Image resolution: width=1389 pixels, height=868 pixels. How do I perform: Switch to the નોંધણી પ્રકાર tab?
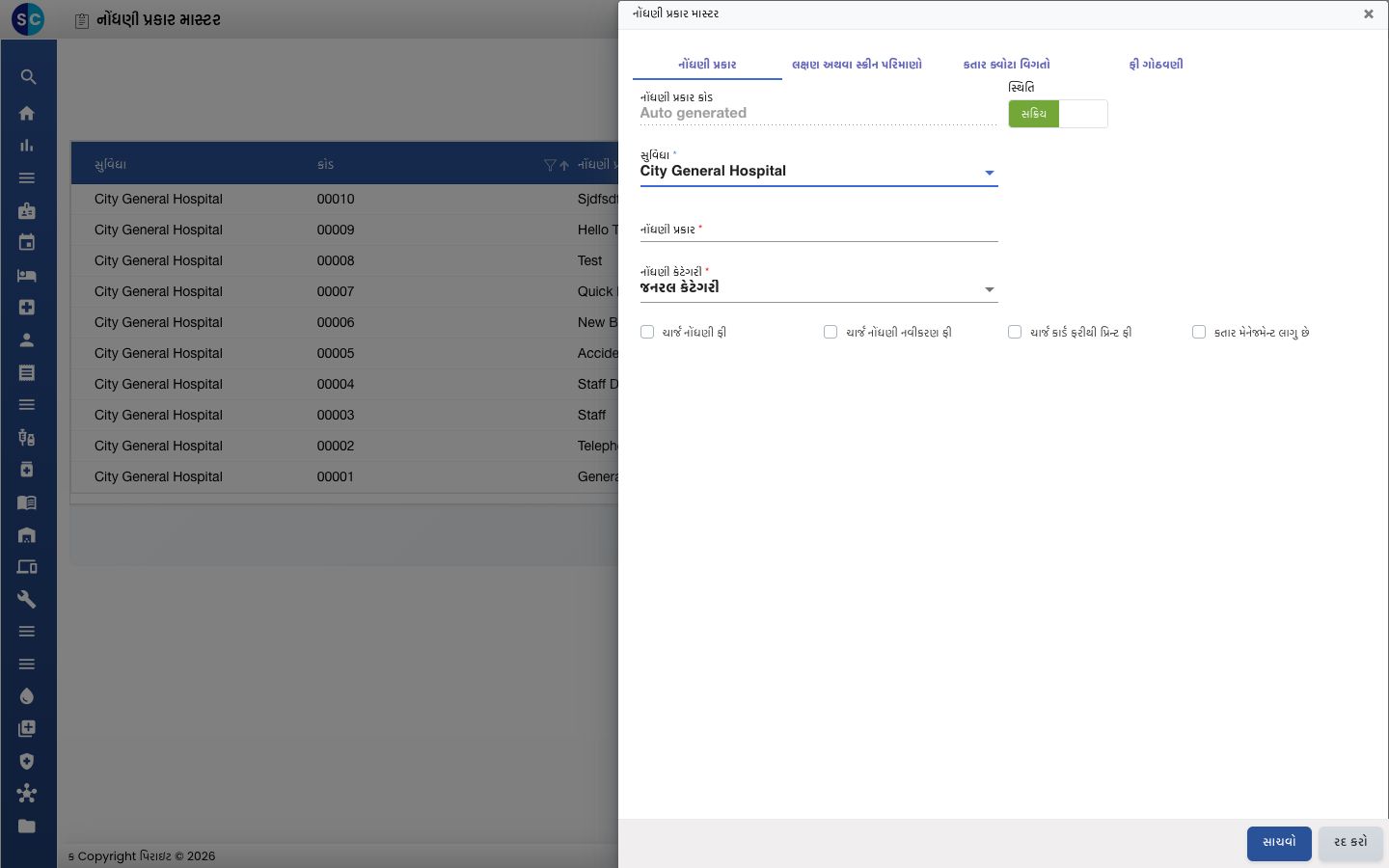tap(707, 65)
